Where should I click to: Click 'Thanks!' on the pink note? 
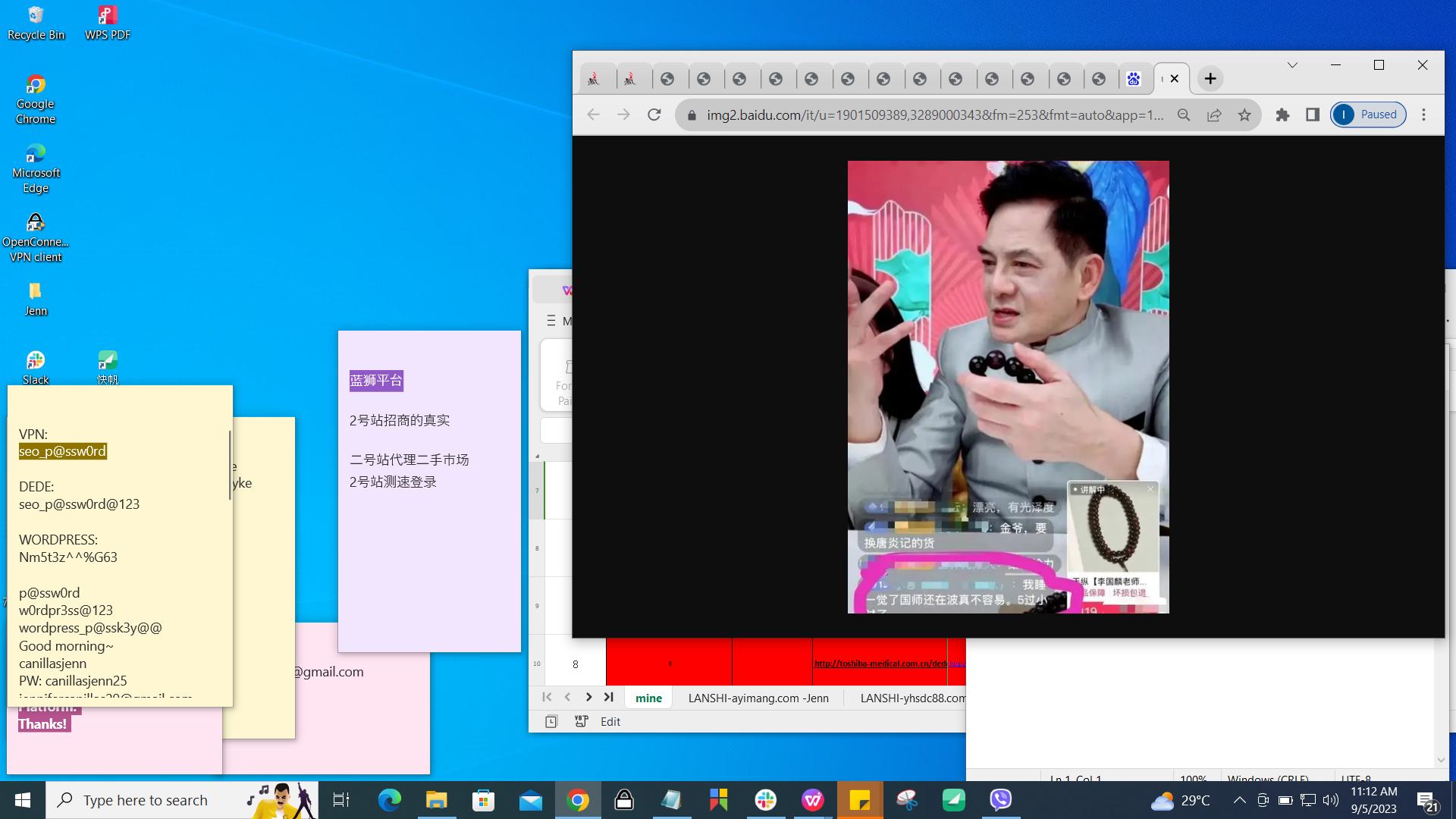43,724
